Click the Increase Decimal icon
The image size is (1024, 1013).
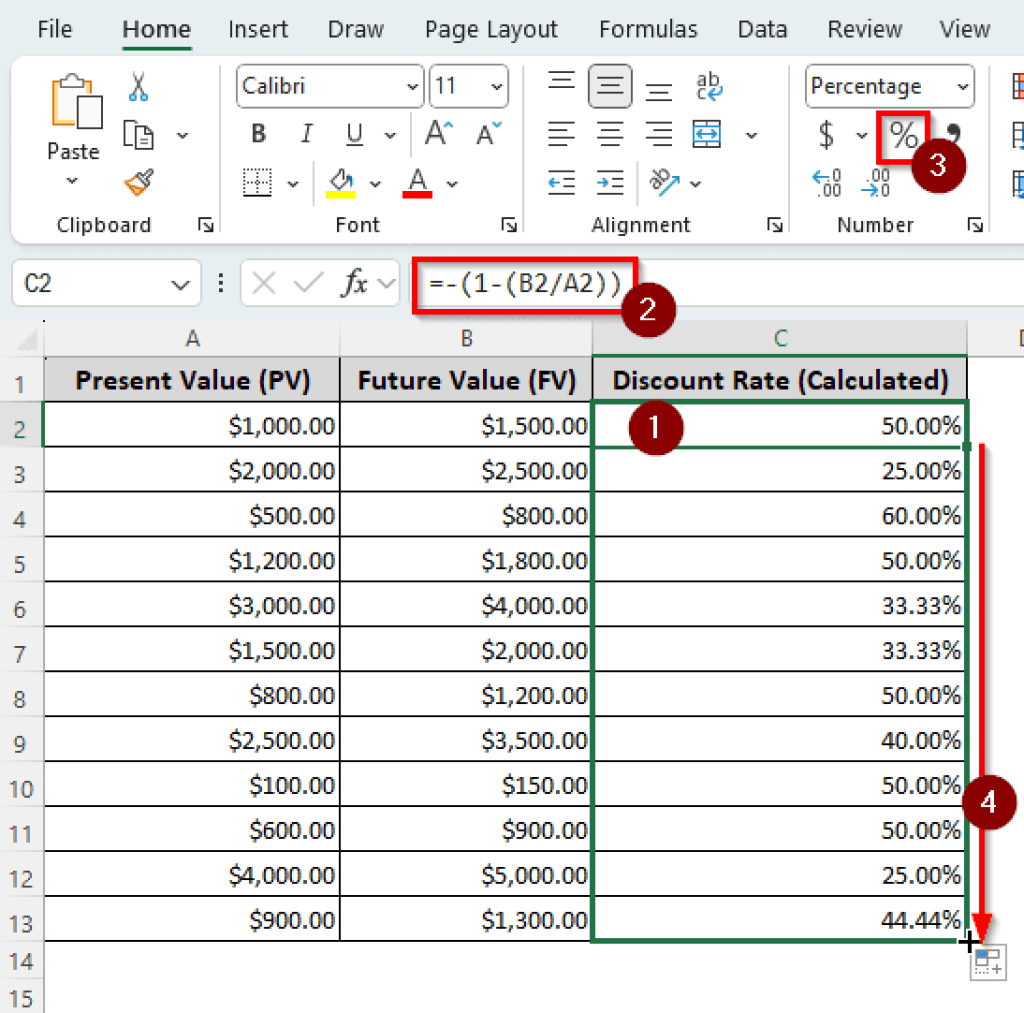pos(826,184)
